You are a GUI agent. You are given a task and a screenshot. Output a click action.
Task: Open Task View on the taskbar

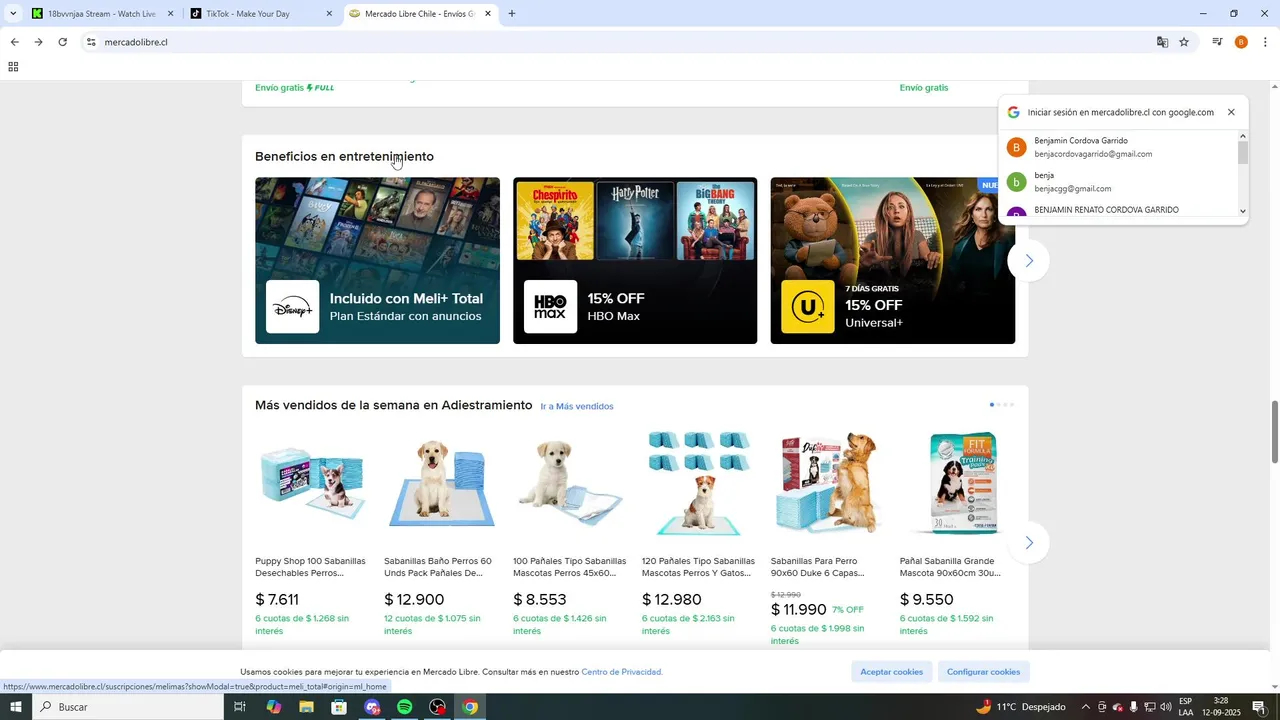240,707
